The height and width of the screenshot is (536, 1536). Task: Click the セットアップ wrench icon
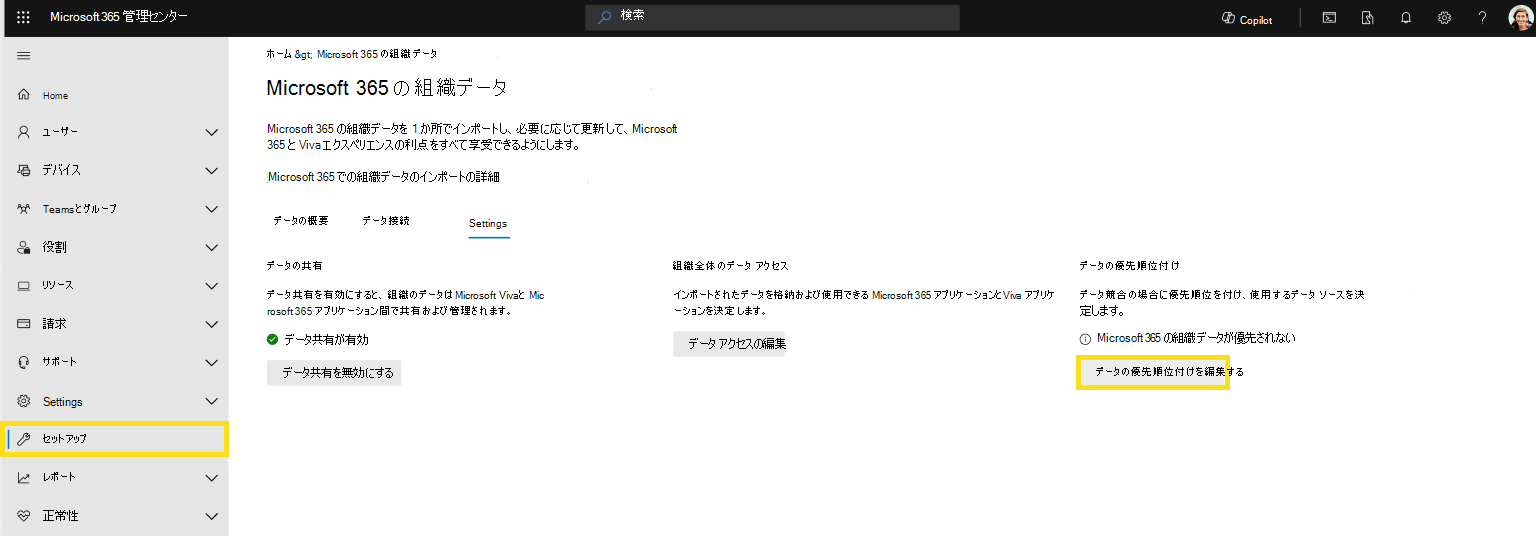point(24,438)
